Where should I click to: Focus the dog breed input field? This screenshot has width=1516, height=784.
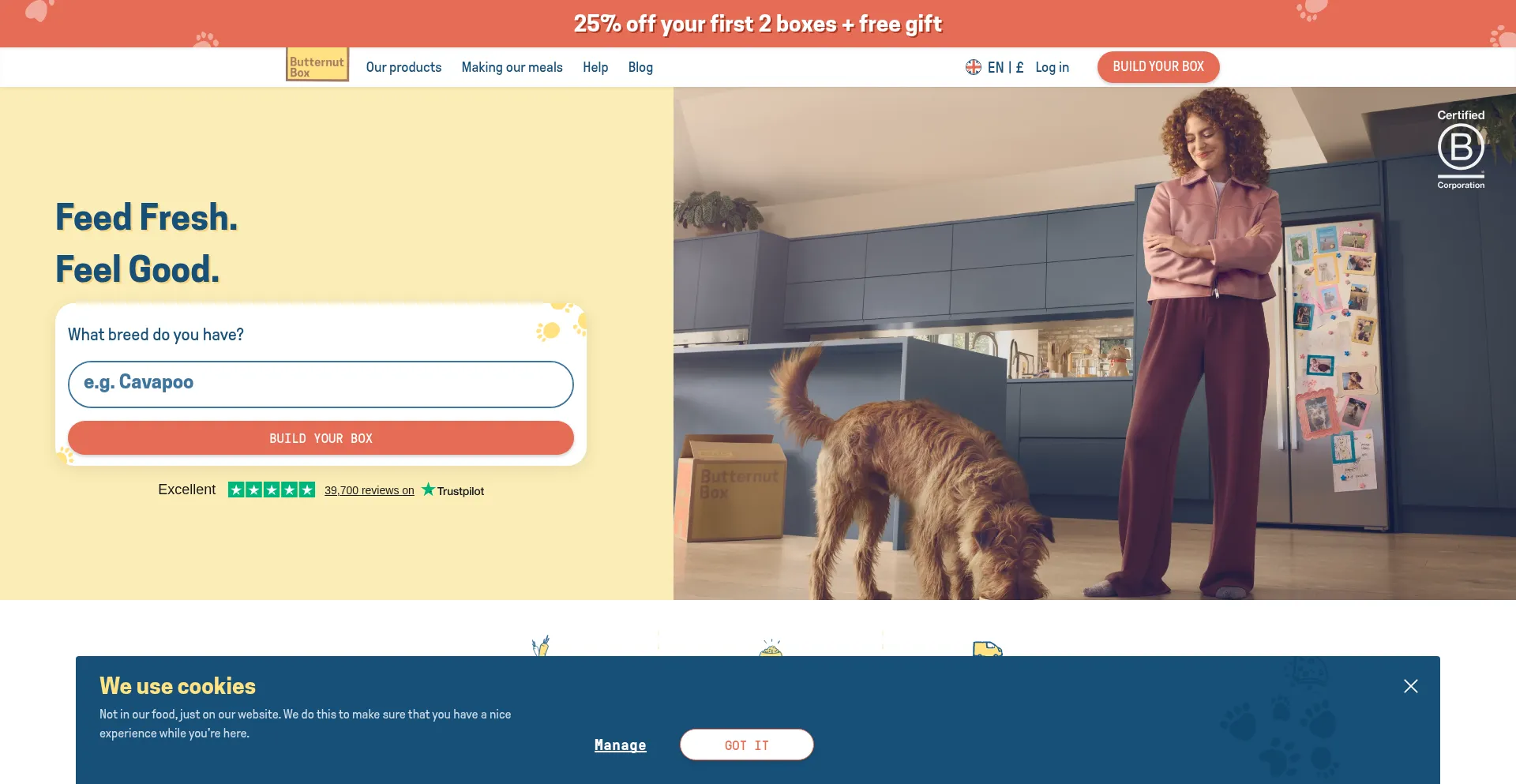pos(321,384)
